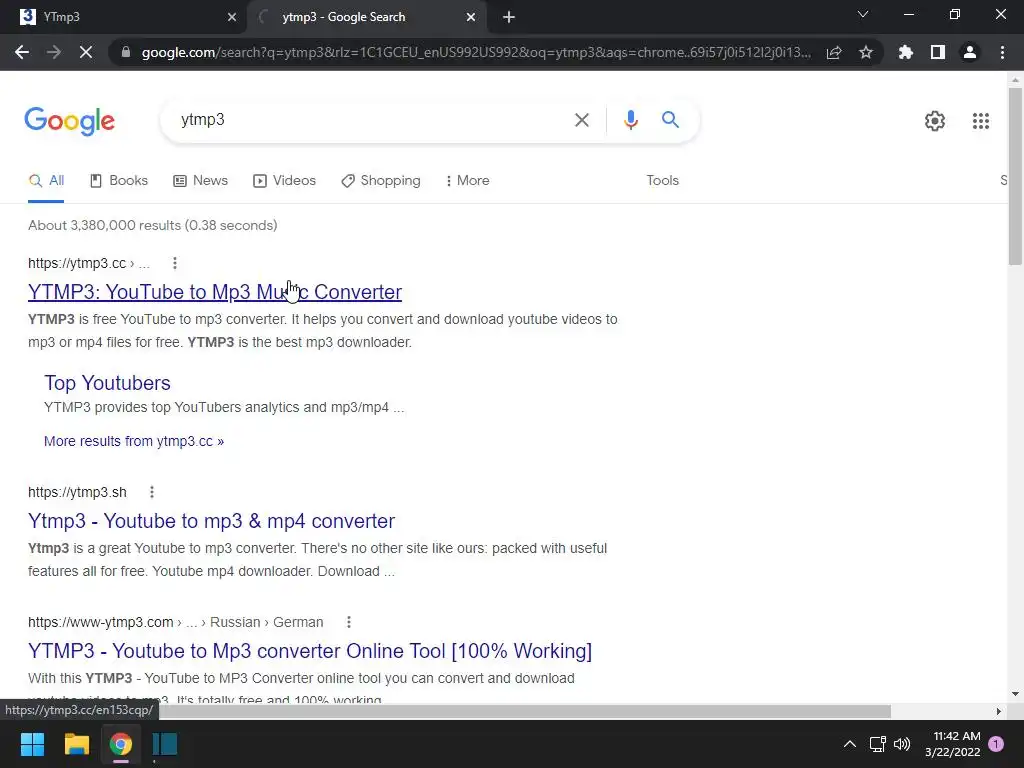This screenshot has width=1024, height=768.
Task: Submit search with magnifier icon
Action: (x=670, y=120)
